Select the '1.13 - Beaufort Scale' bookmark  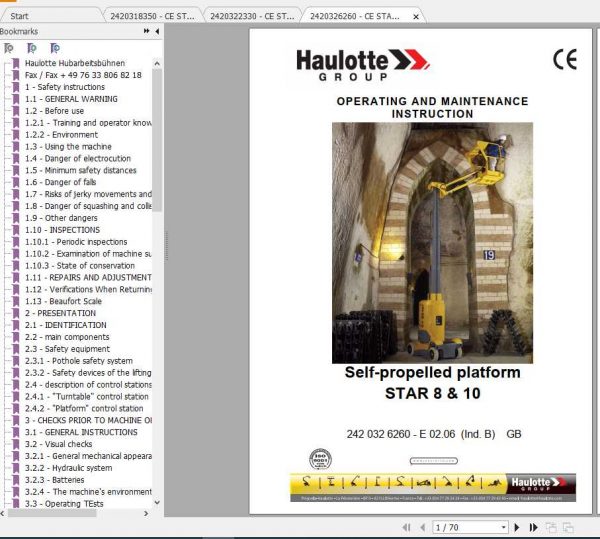(x=67, y=301)
